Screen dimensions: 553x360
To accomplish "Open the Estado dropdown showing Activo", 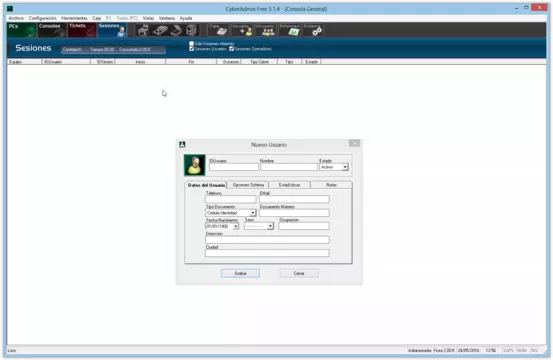I will [334, 167].
